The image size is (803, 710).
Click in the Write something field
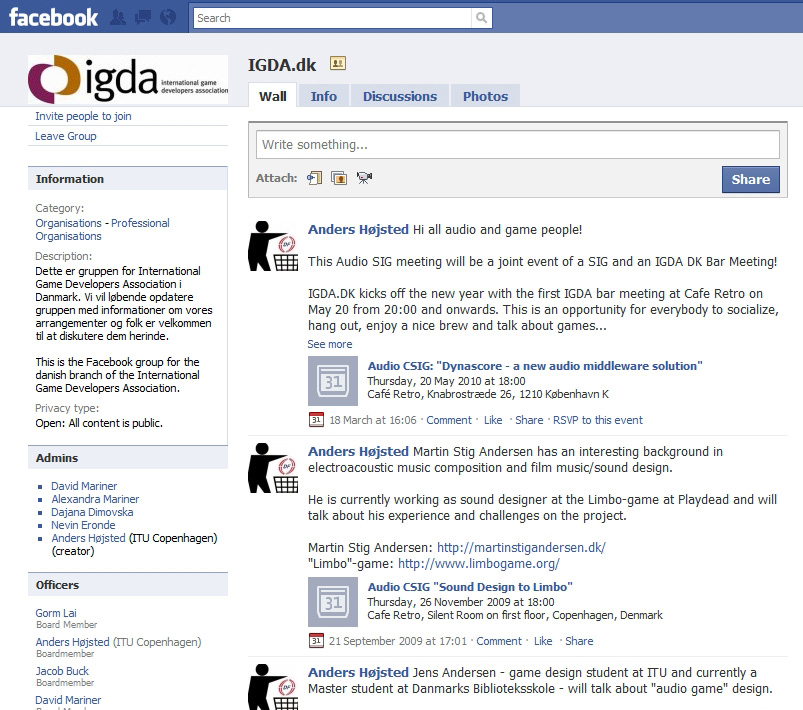pyautogui.click(x=518, y=144)
